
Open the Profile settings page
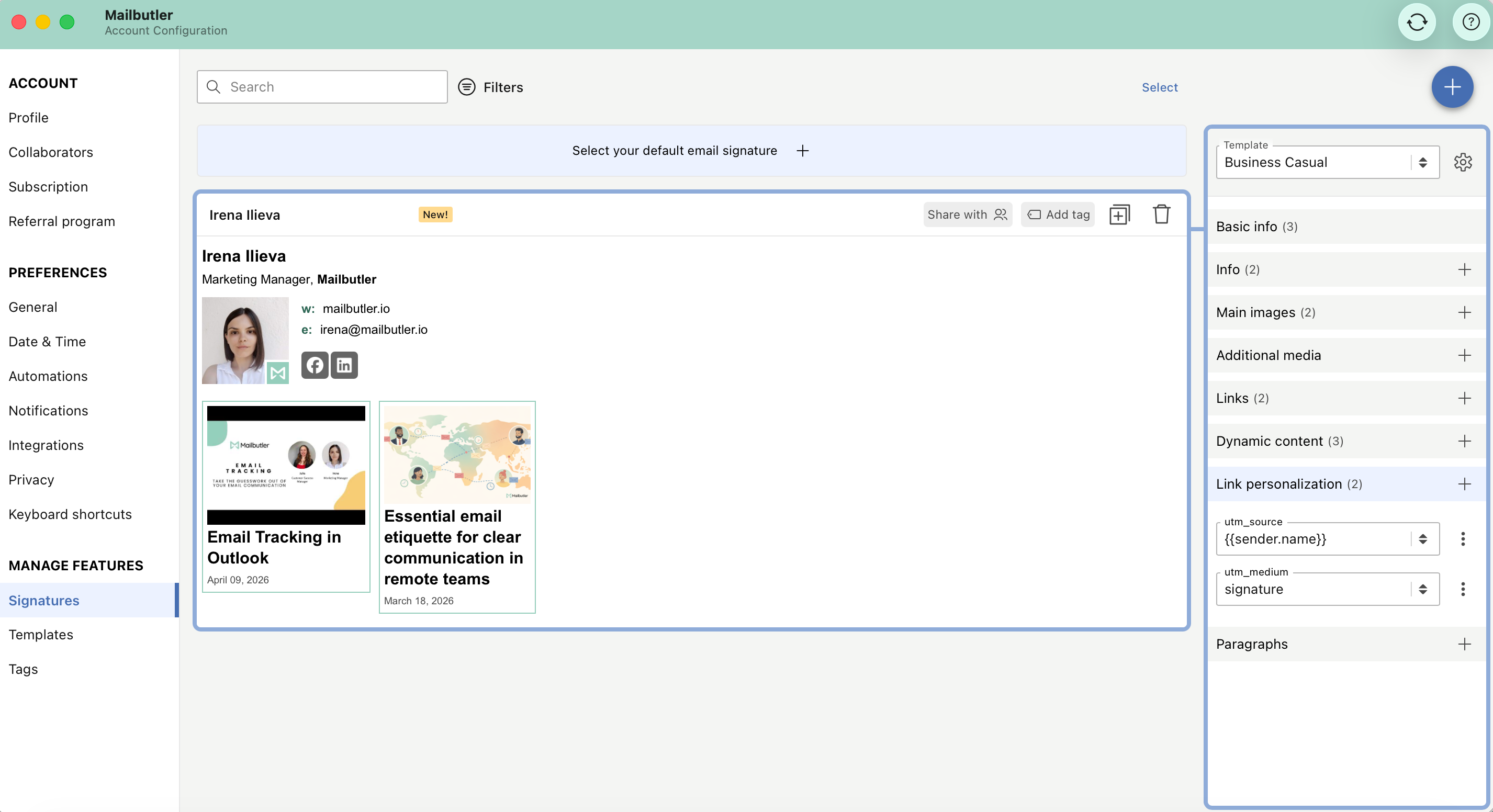coord(28,118)
